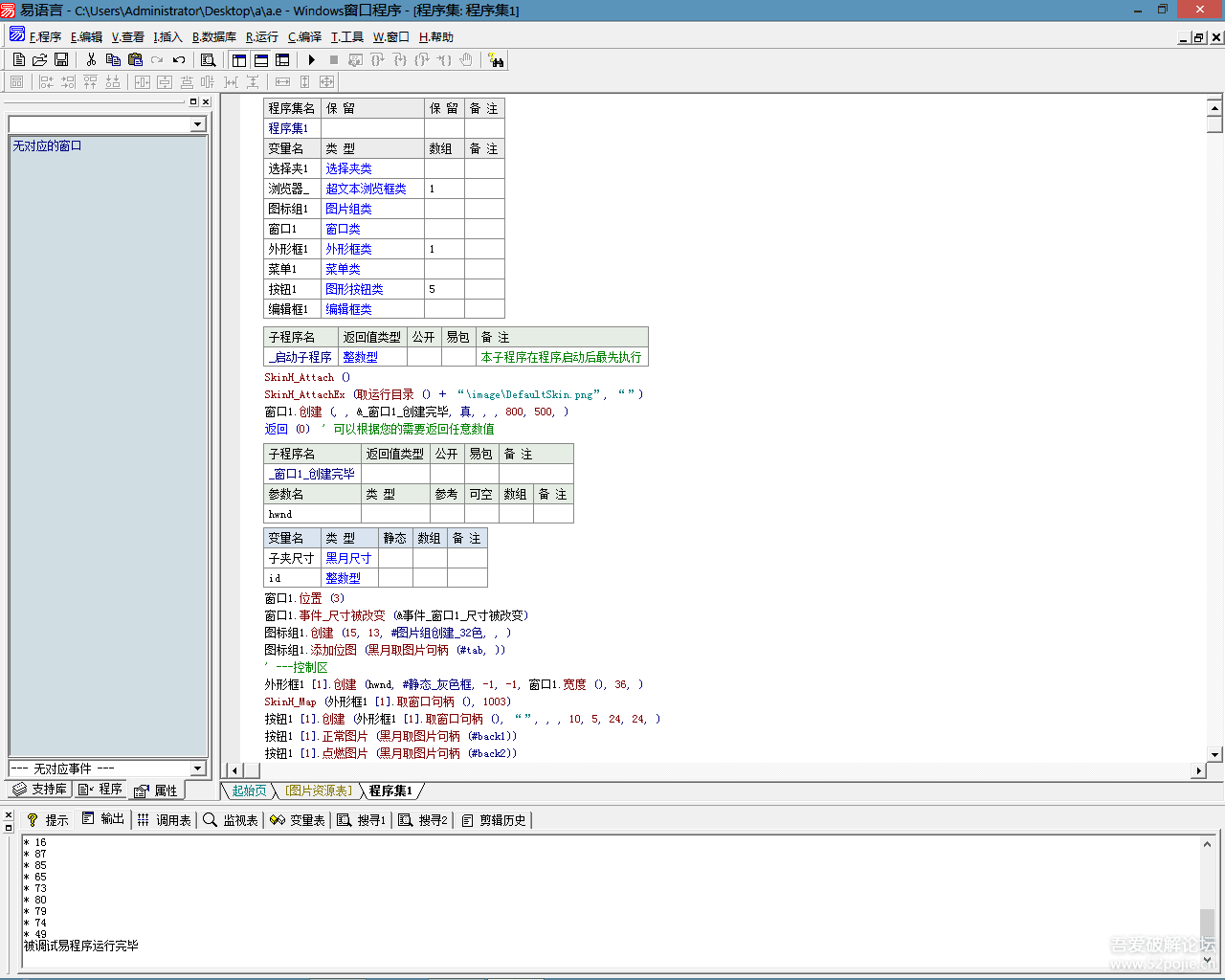Open the 搜寻1 tab

tap(362, 820)
